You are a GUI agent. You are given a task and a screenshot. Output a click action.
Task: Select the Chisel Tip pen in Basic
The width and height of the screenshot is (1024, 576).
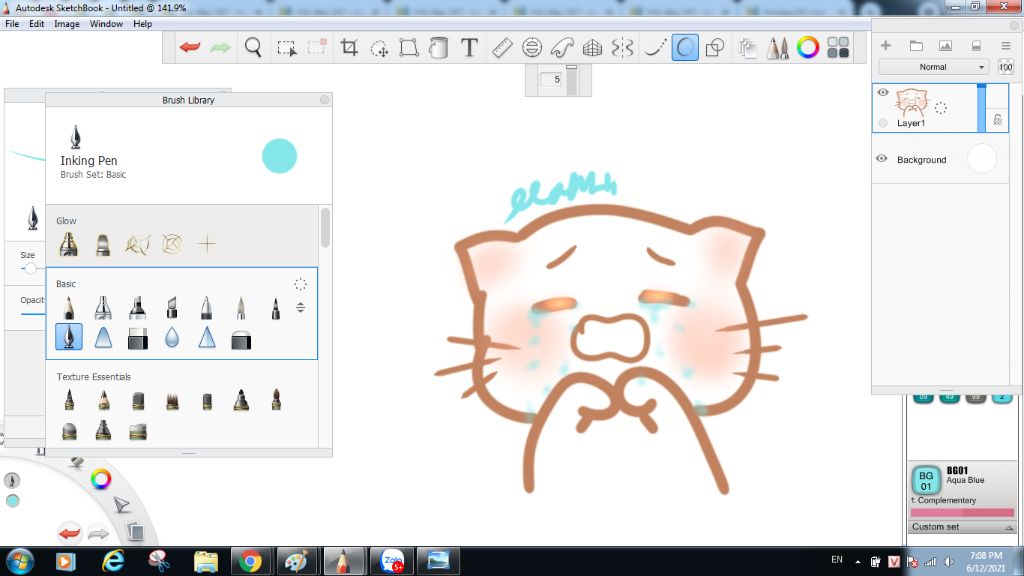click(x=172, y=308)
